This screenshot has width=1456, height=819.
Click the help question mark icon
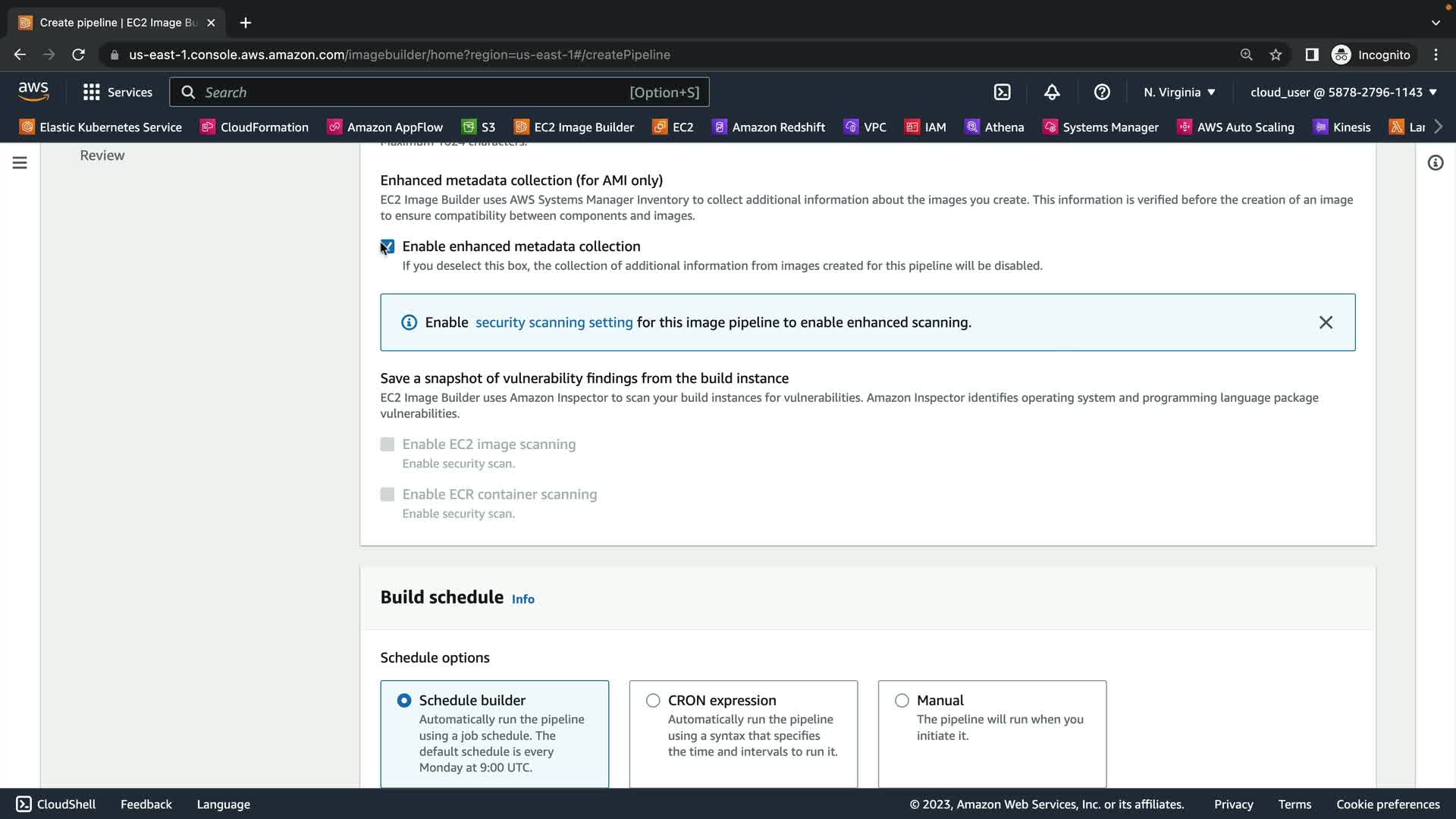pos(1102,93)
